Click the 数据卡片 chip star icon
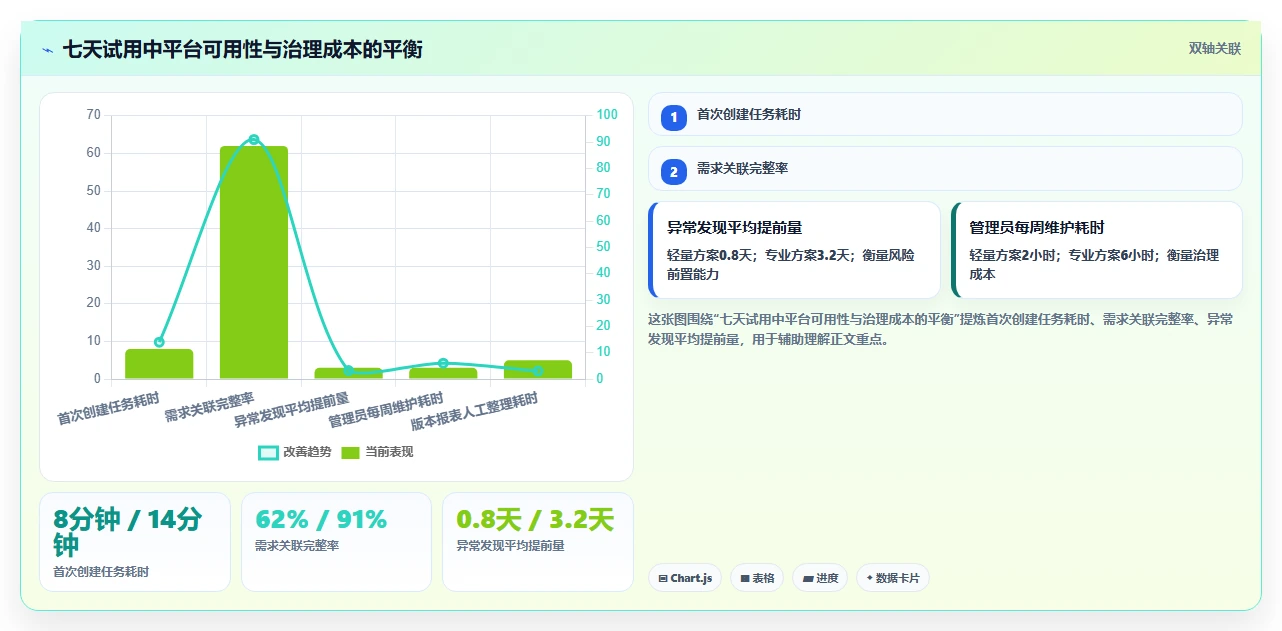 [869, 578]
